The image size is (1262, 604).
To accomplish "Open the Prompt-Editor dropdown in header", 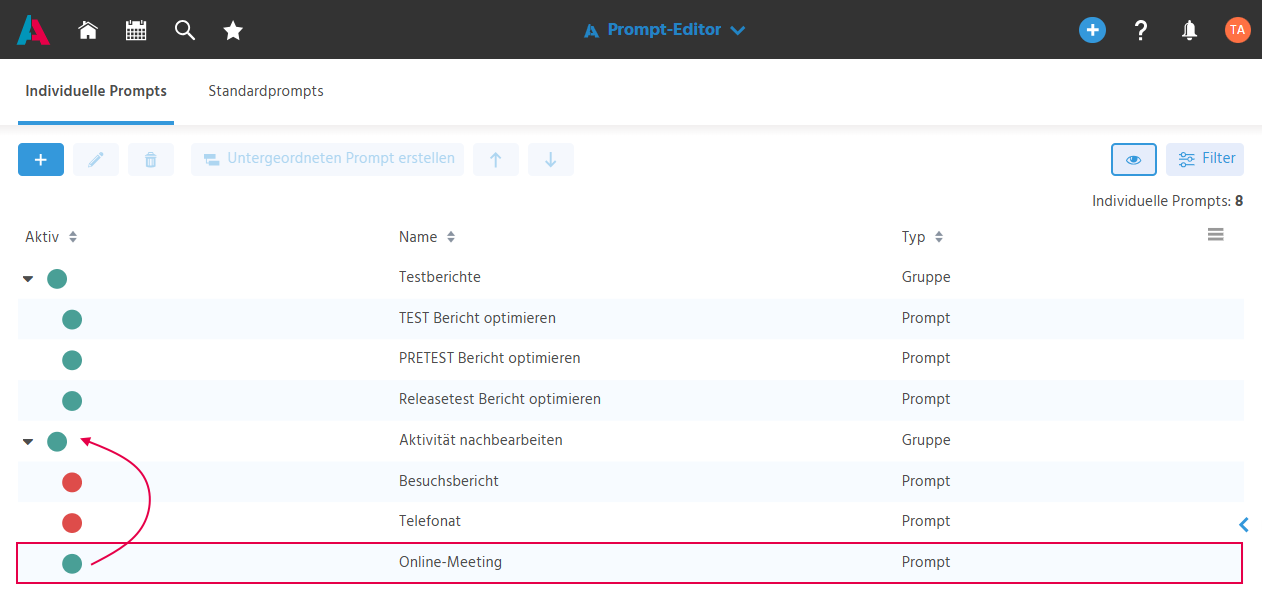I will click(x=665, y=30).
